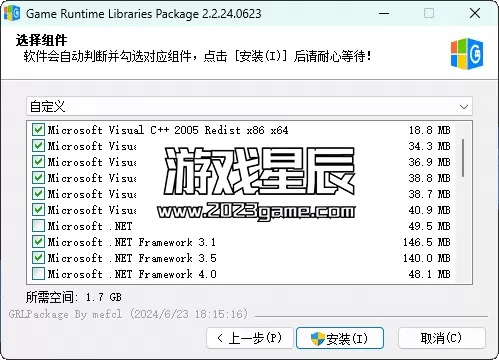Click the 安装(I) install button

coord(340,338)
